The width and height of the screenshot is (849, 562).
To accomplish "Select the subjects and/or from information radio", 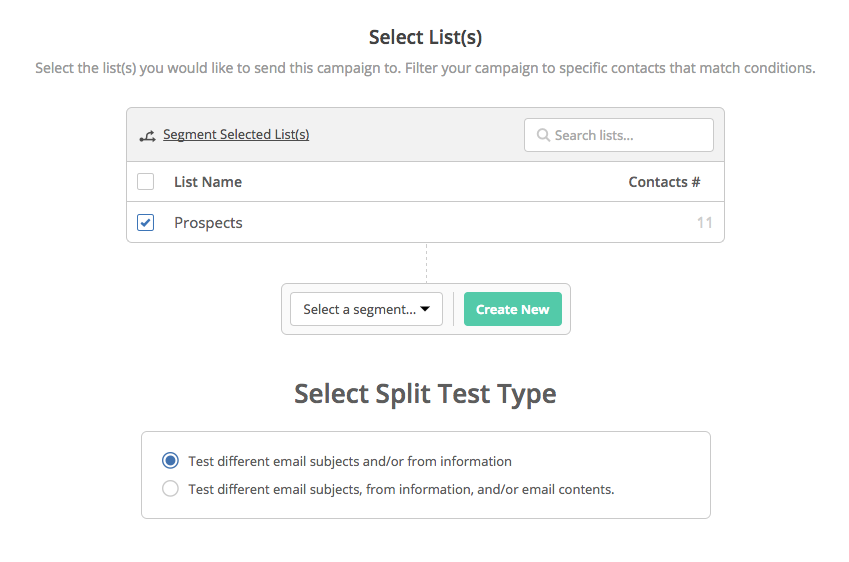I will tap(170, 461).
